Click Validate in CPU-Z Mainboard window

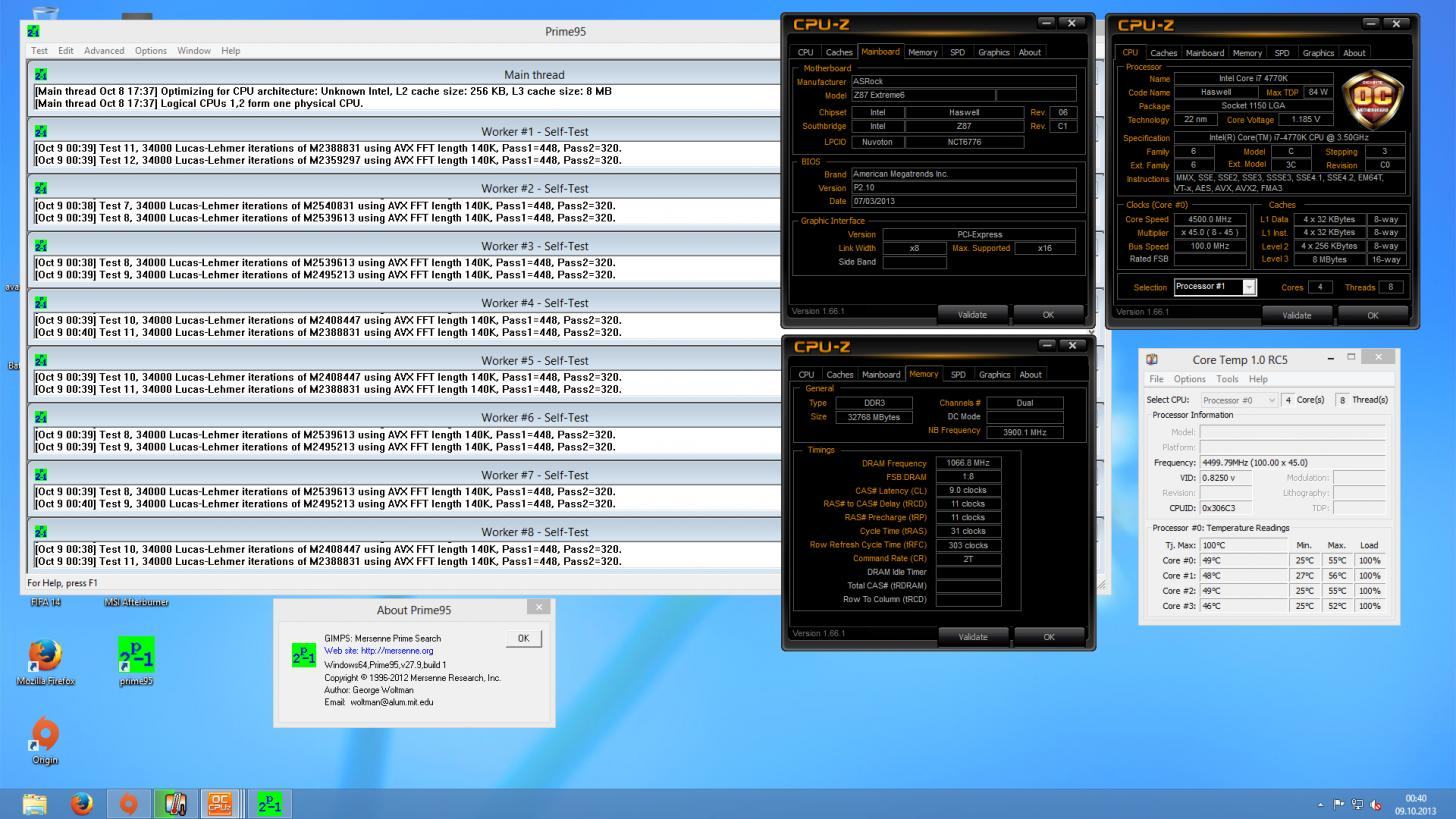(972, 315)
